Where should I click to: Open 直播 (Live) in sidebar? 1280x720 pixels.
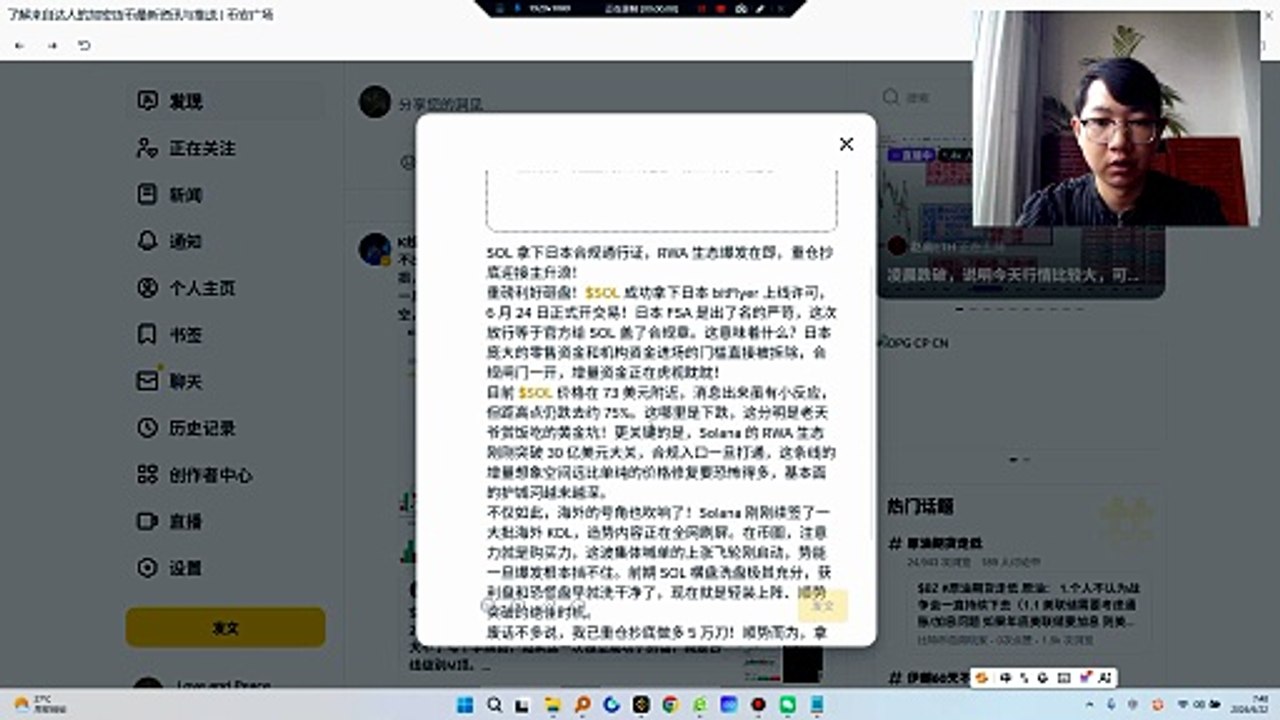click(226, 521)
